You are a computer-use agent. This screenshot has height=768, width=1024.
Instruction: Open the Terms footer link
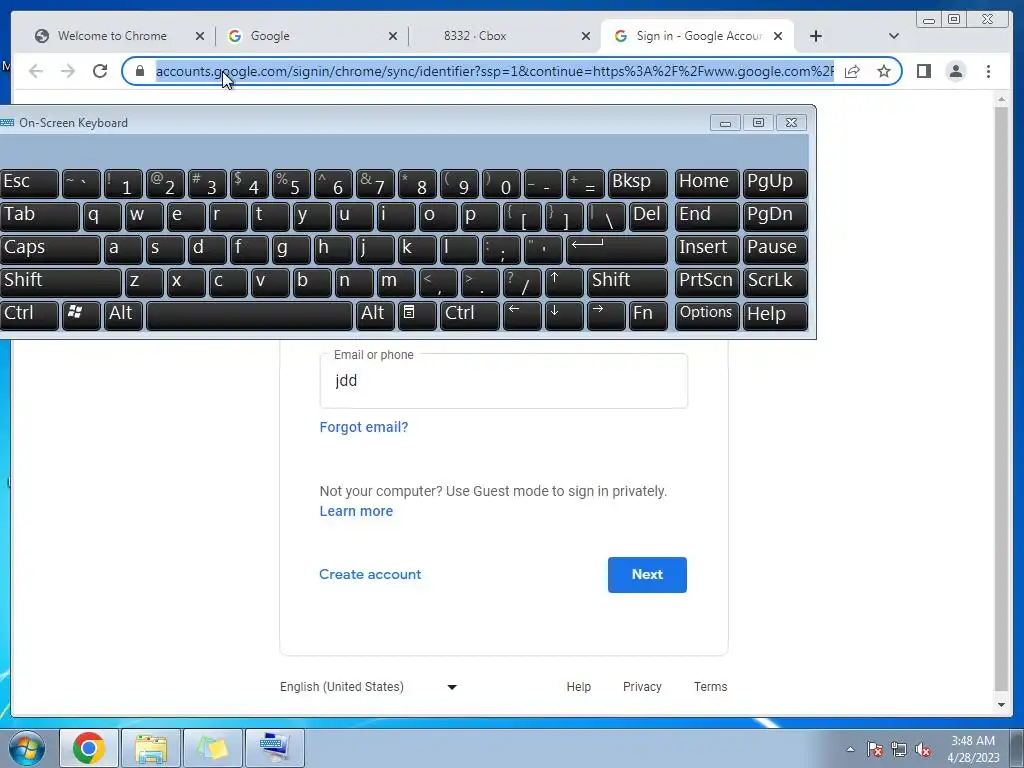click(711, 687)
